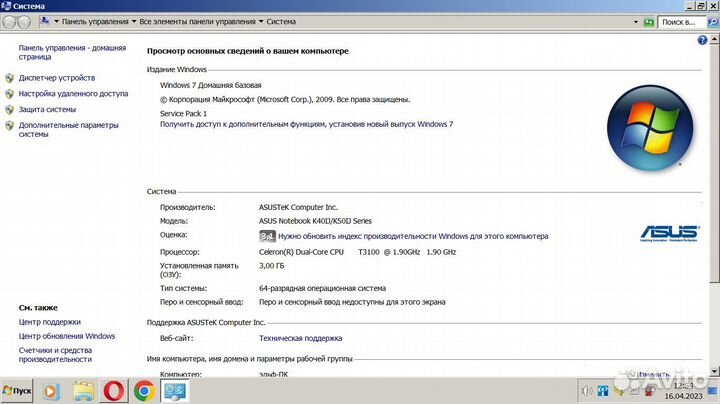Click the shield icon beside Настройка удаленного доступа
The width and height of the screenshot is (720, 404).
[10, 94]
